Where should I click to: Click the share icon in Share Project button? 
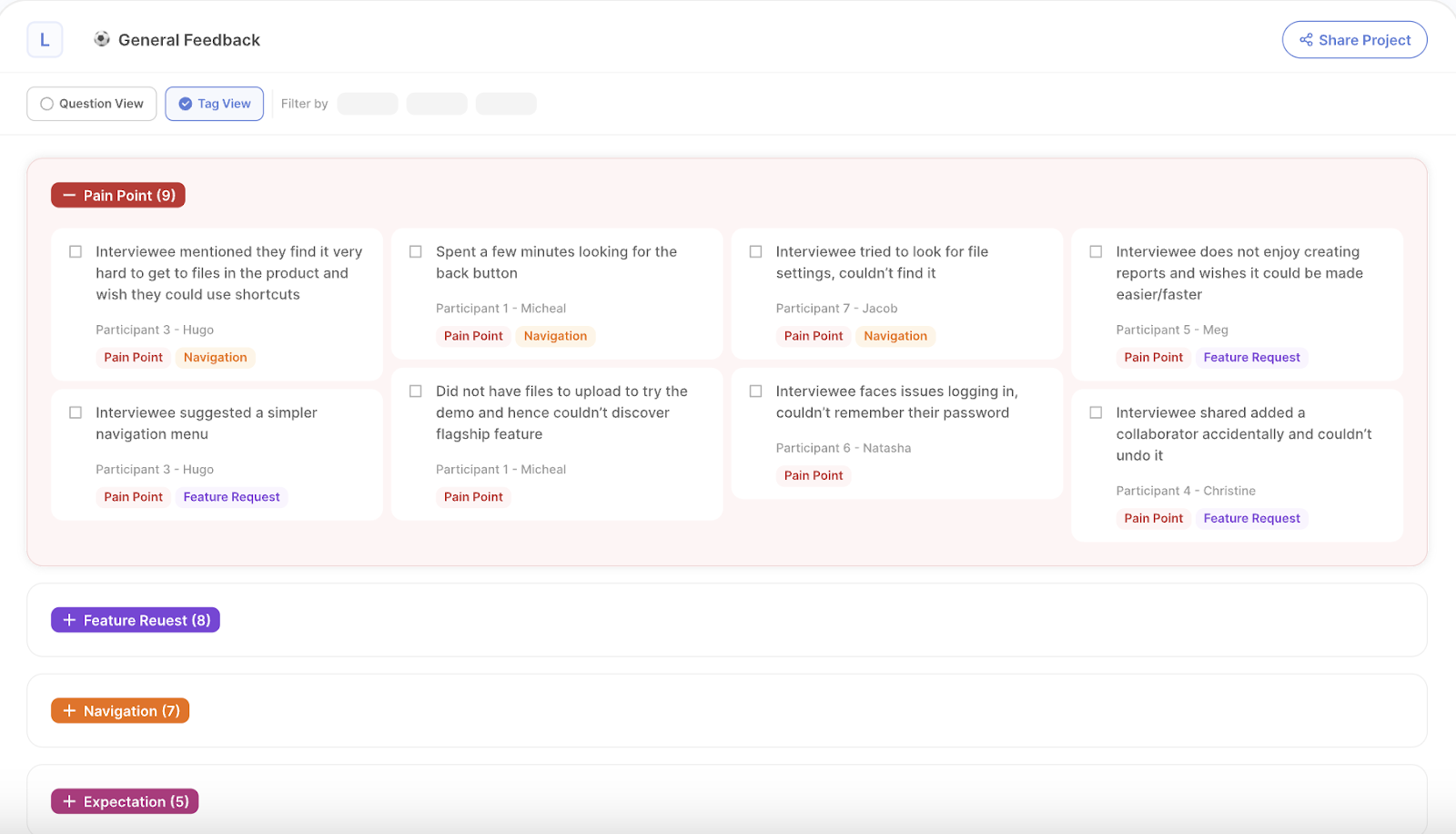[1306, 39]
